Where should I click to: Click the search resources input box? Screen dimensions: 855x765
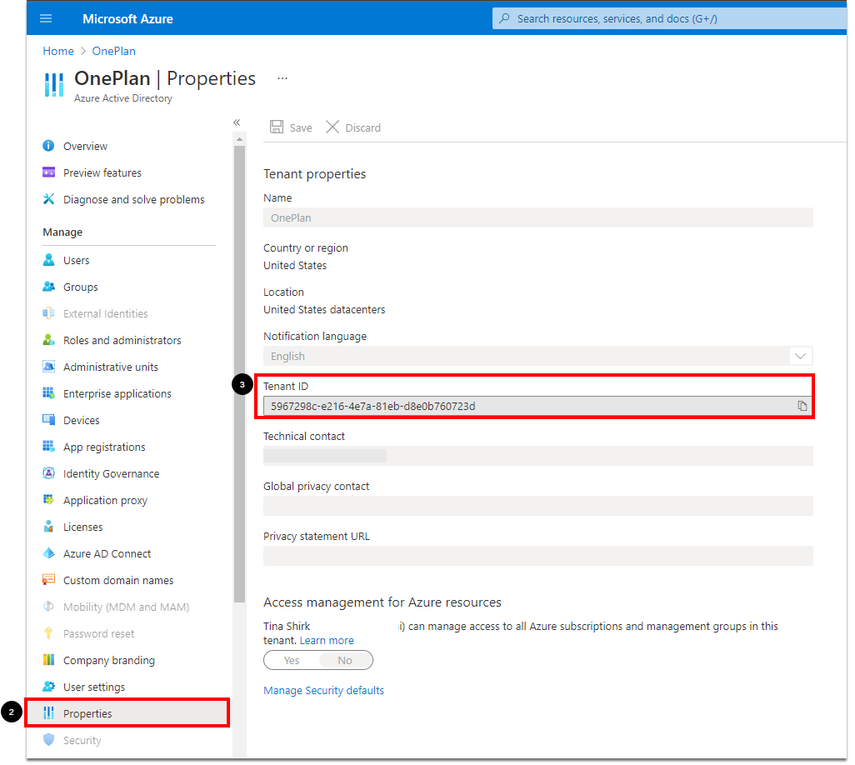[670, 18]
